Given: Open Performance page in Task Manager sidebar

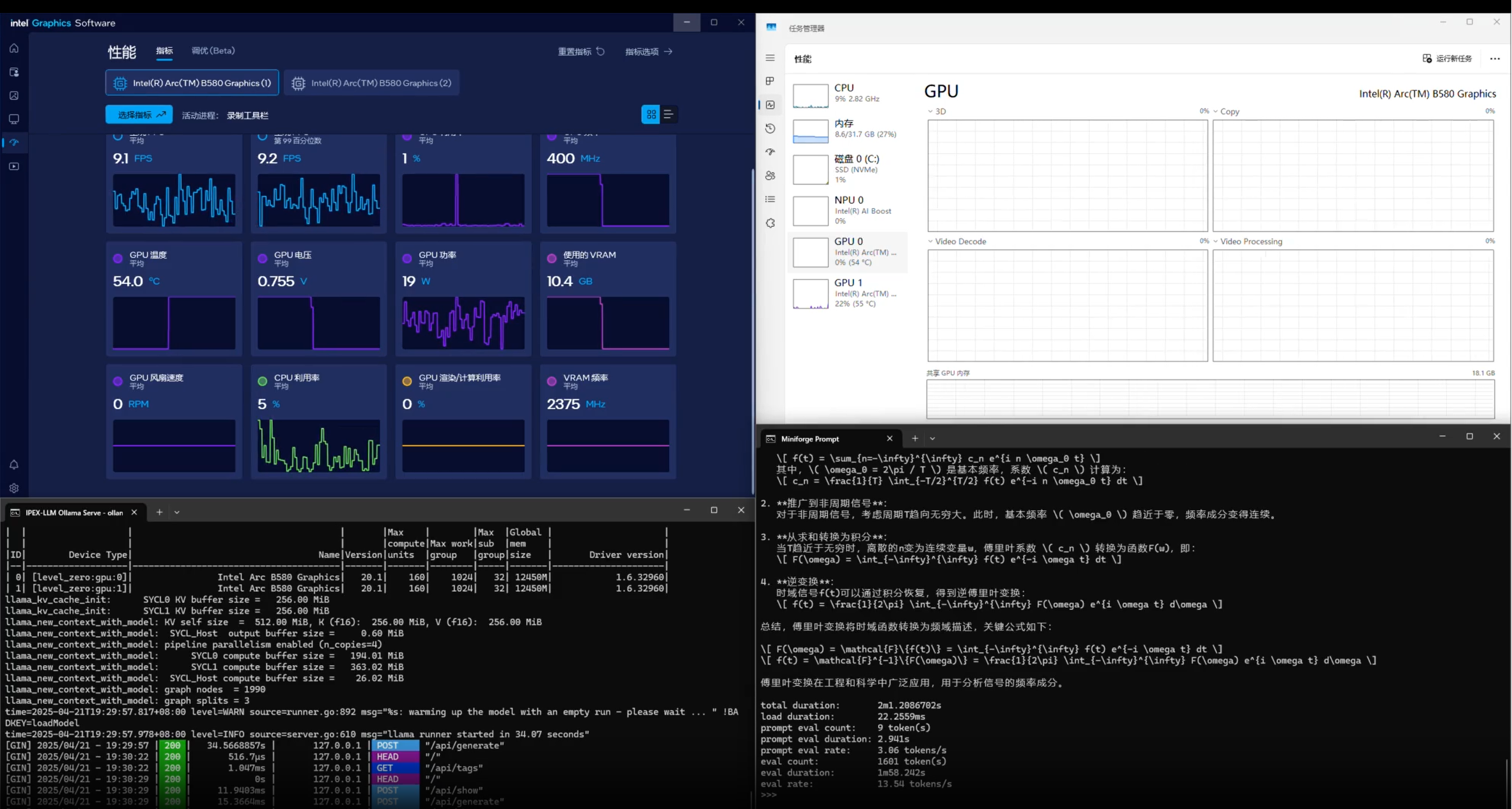Looking at the screenshot, I should (770, 104).
